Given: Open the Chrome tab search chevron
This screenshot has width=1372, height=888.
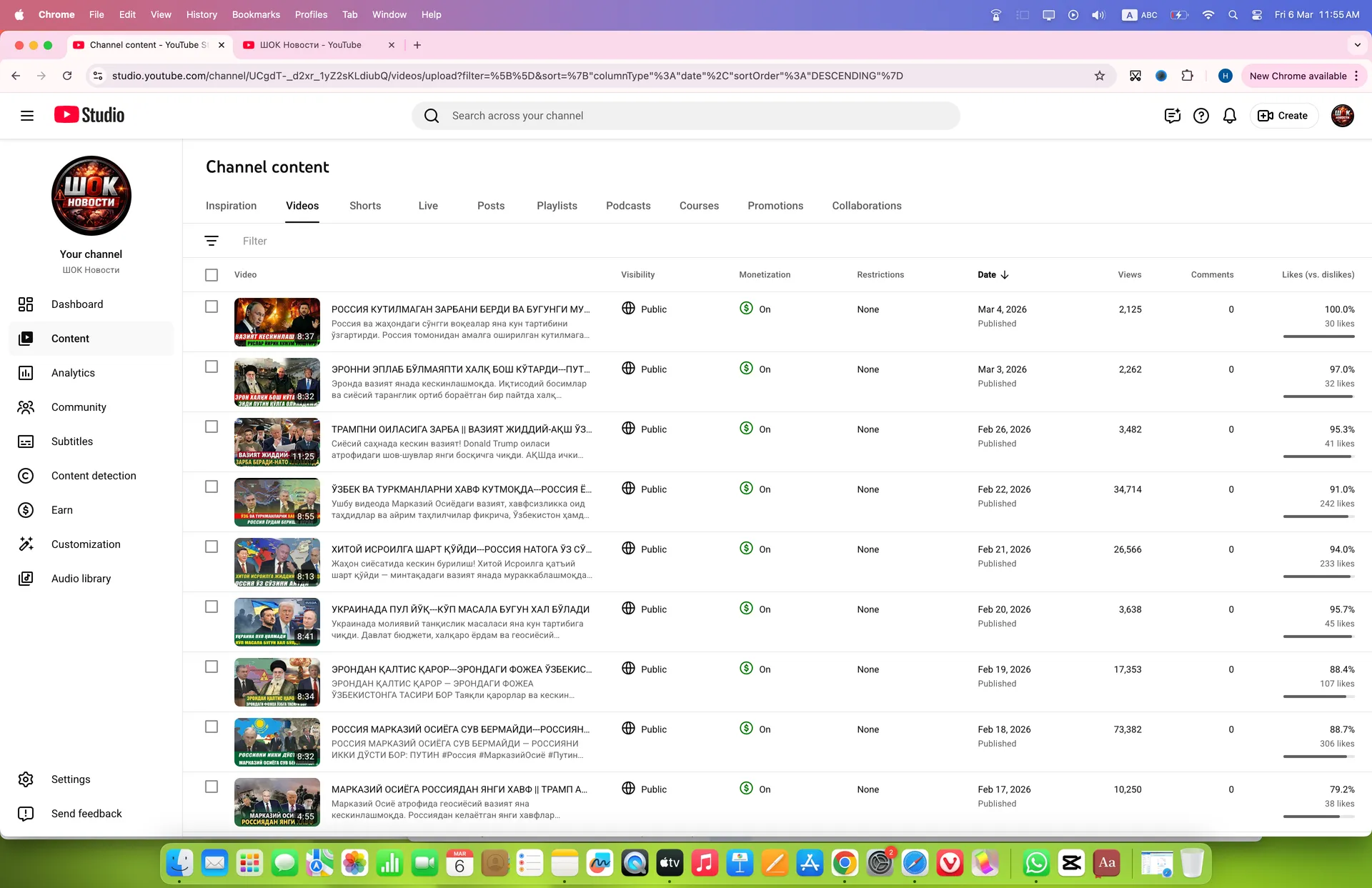Looking at the screenshot, I should (x=1358, y=45).
